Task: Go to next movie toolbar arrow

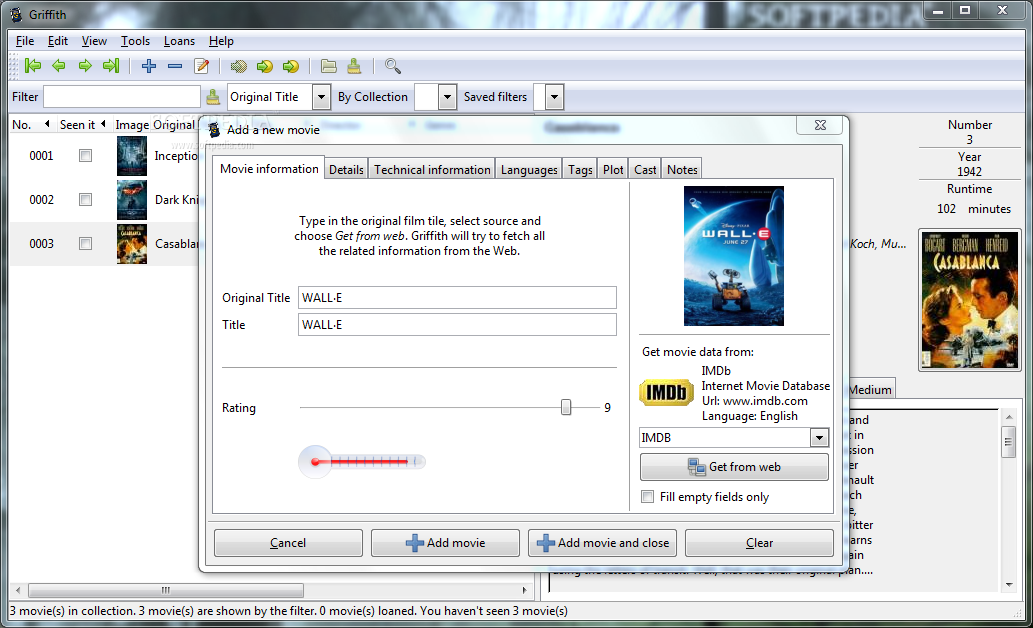Action: pyautogui.click(x=85, y=65)
